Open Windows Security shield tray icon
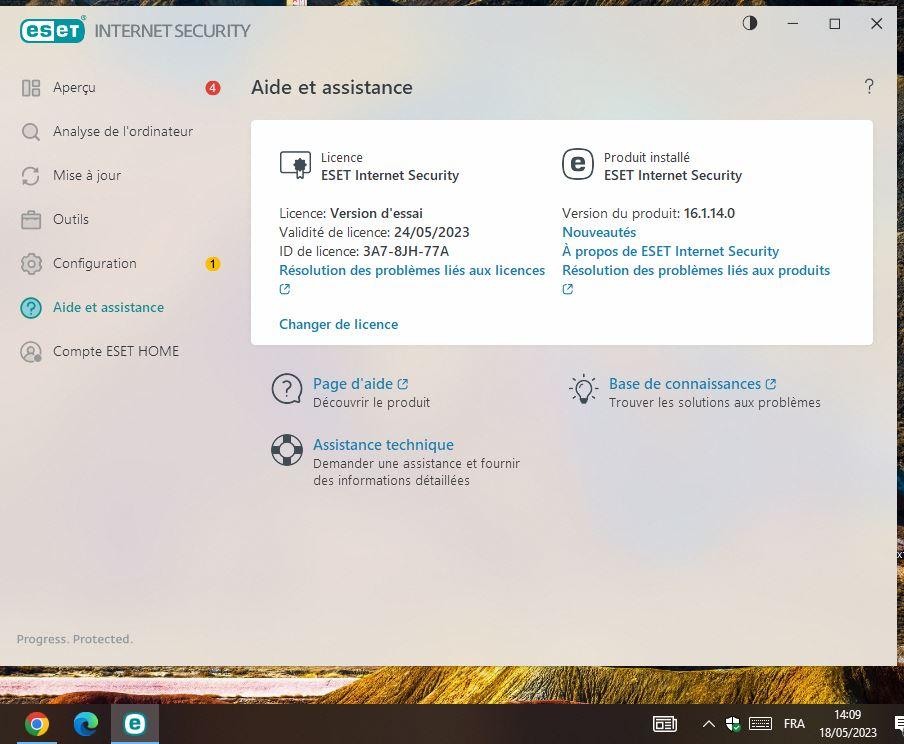Image resolution: width=904 pixels, height=744 pixels. click(733, 724)
